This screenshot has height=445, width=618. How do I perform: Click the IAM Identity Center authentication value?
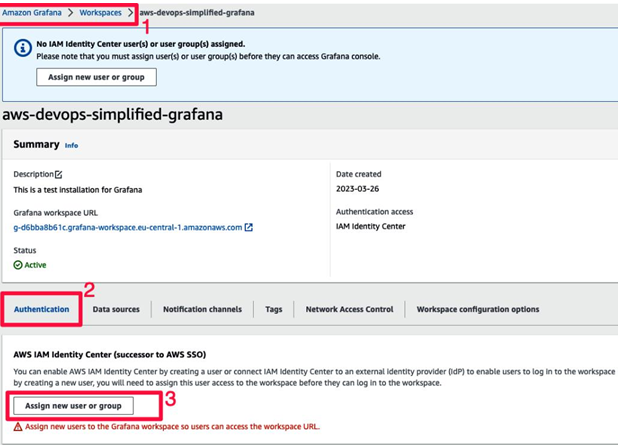coord(370,226)
